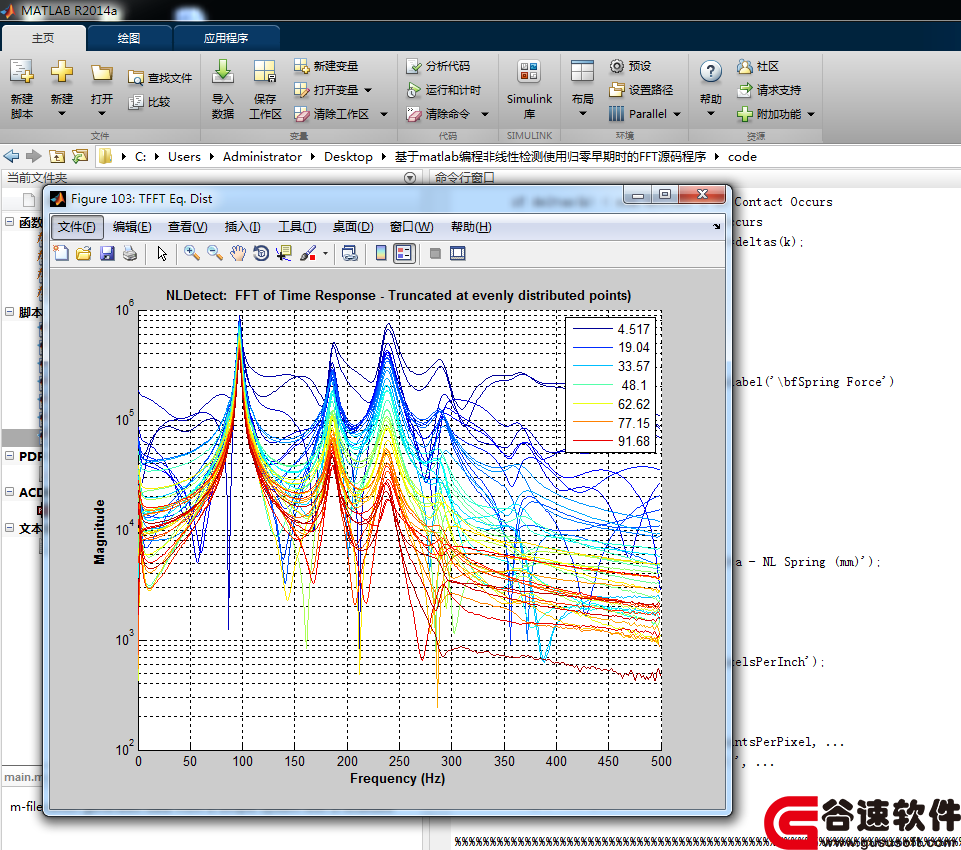The height and width of the screenshot is (850, 961).
Task: Click the Import Data green arrow icon
Action: click(223, 72)
